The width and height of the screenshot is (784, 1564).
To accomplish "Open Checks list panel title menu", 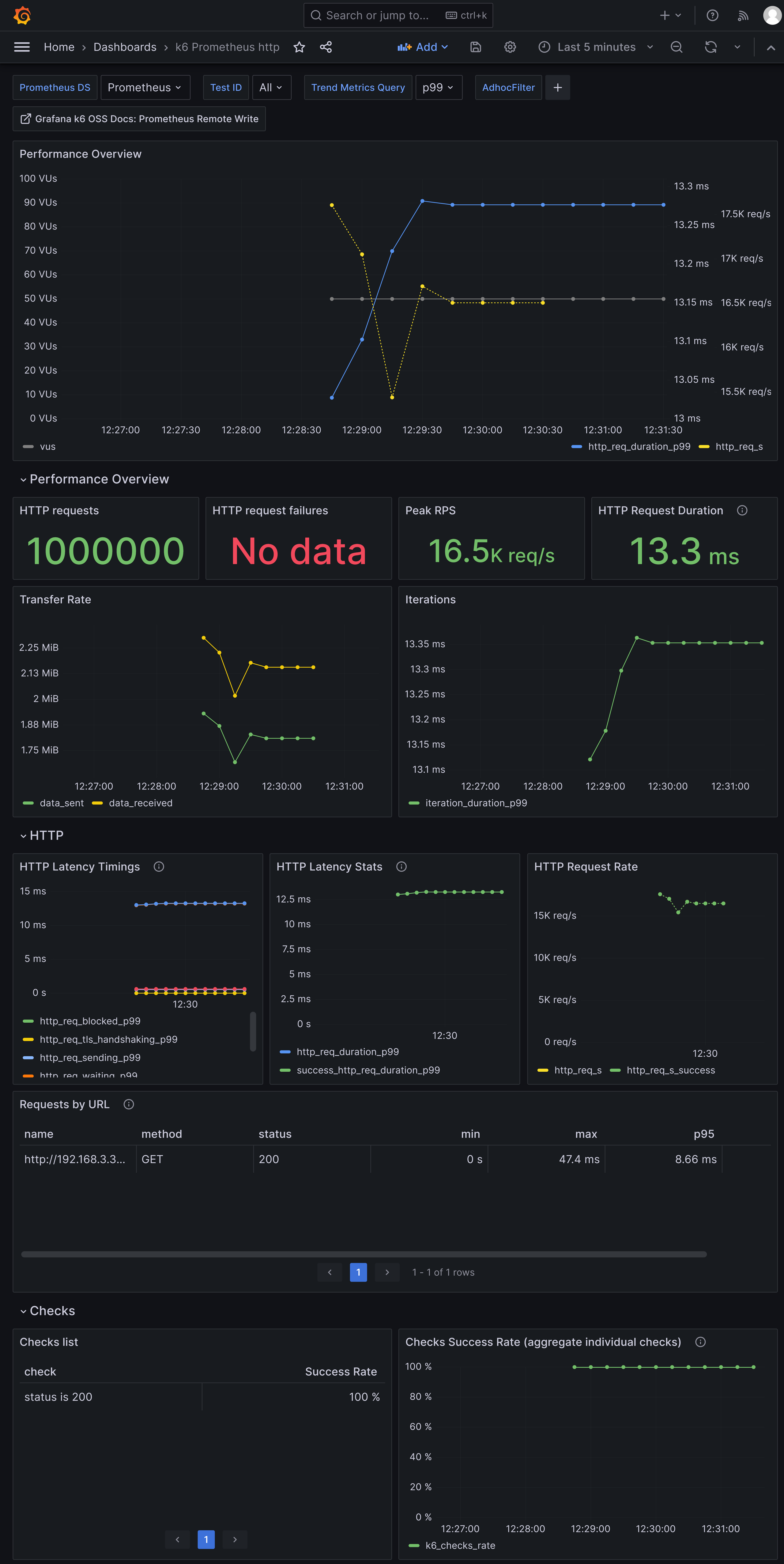I will (x=49, y=1342).
